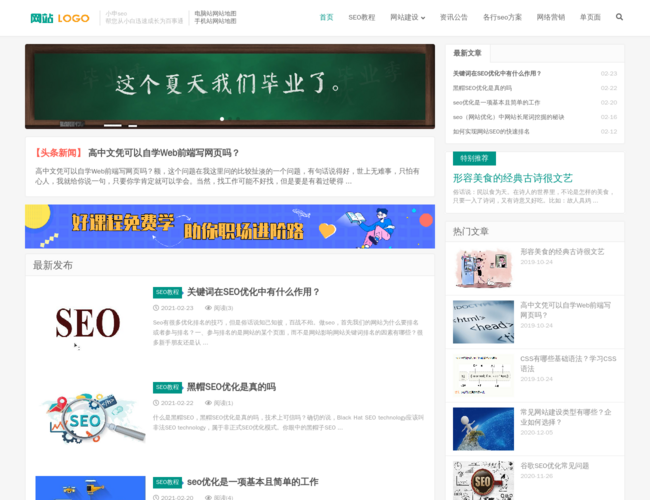Open hot article 常见网站建设类型有哪些？
650x500 pixels.
click(565, 417)
